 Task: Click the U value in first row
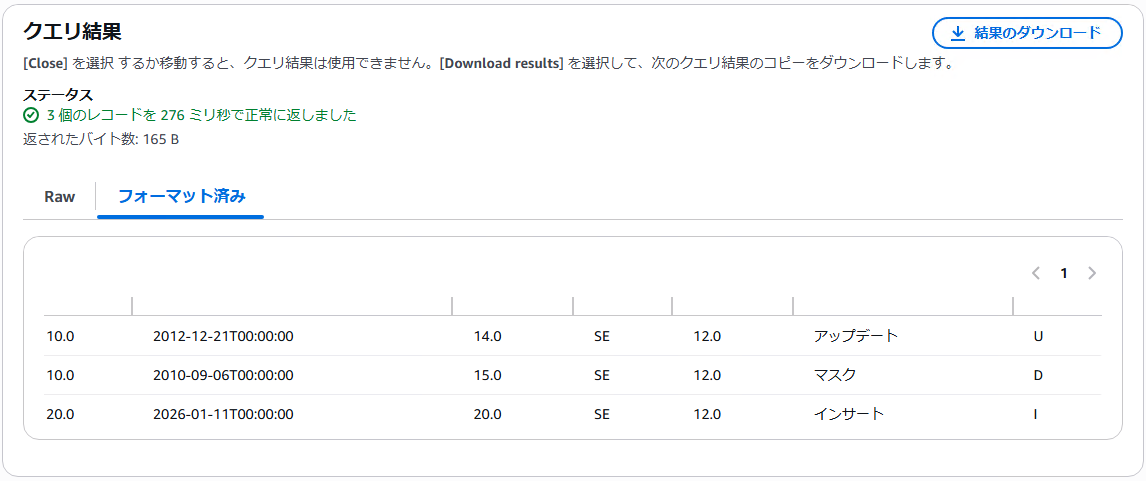[x=1038, y=336]
